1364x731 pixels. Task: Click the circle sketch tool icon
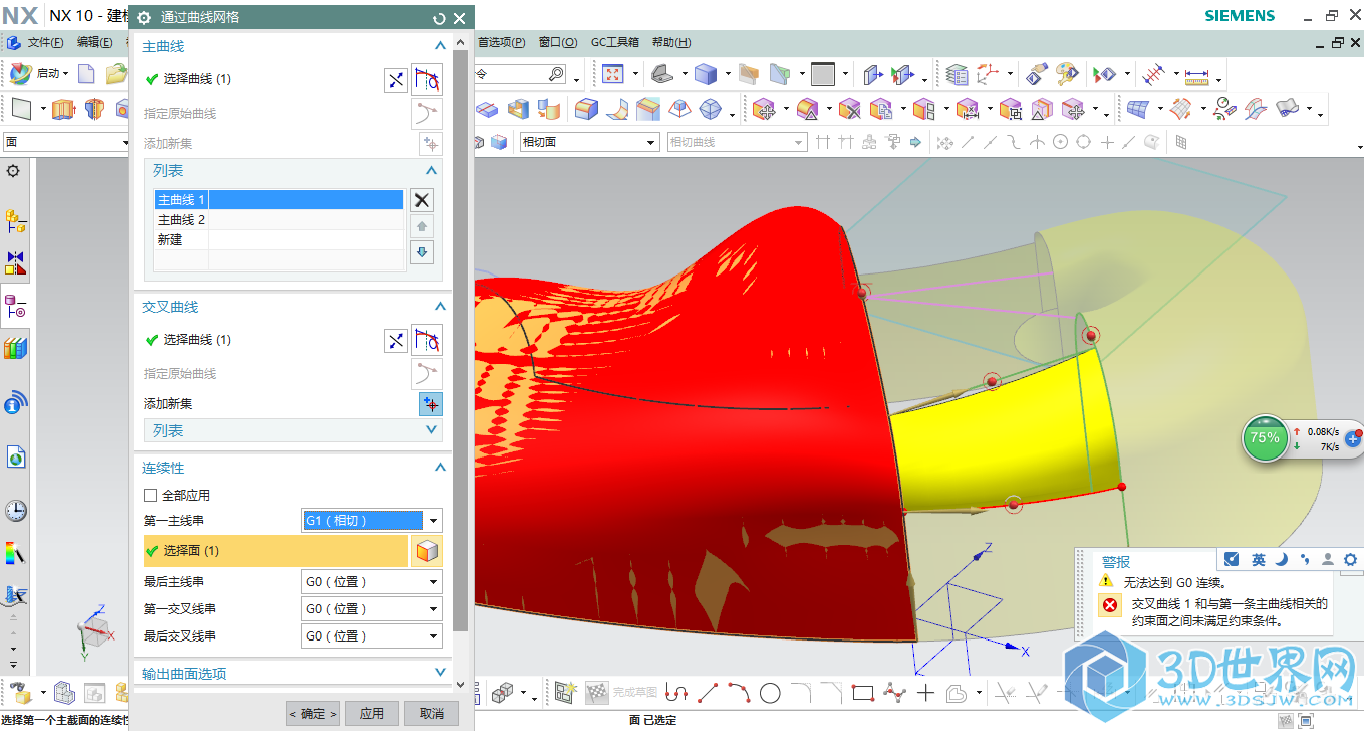point(770,692)
